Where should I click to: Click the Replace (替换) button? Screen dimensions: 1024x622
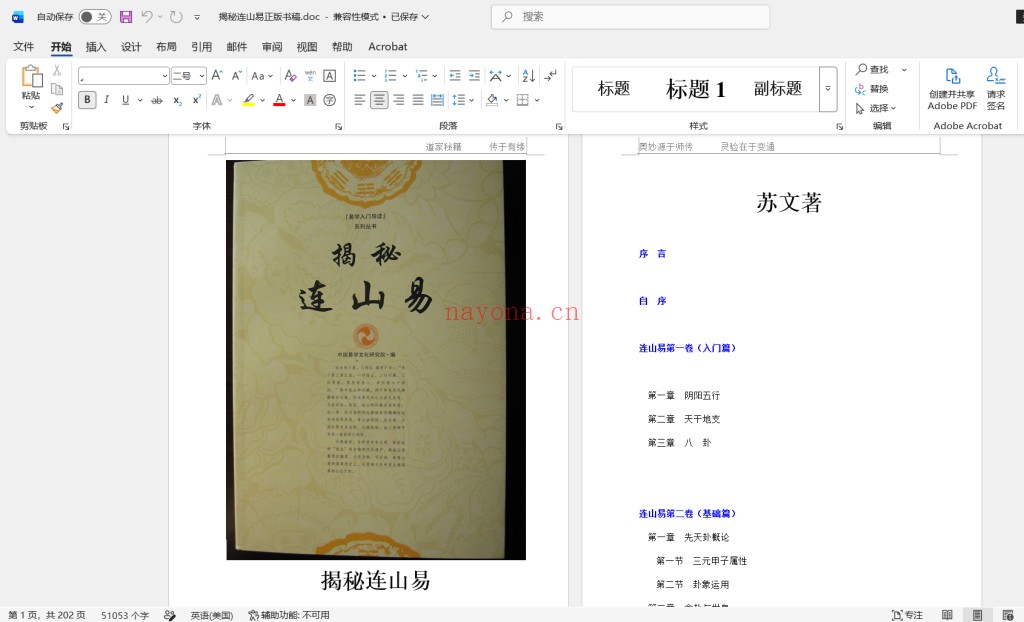coord(872,89)
